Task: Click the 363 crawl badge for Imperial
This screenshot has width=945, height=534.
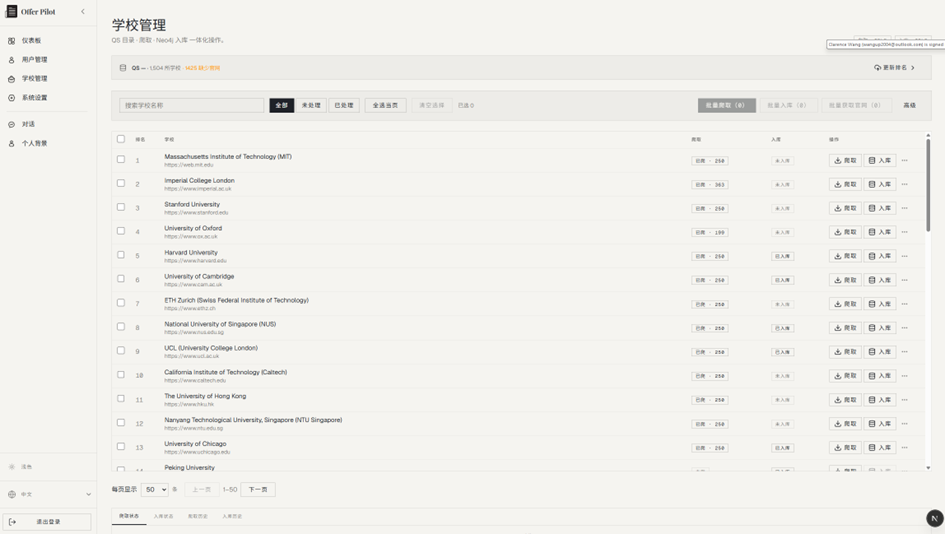Action: [x=710, y=184]
